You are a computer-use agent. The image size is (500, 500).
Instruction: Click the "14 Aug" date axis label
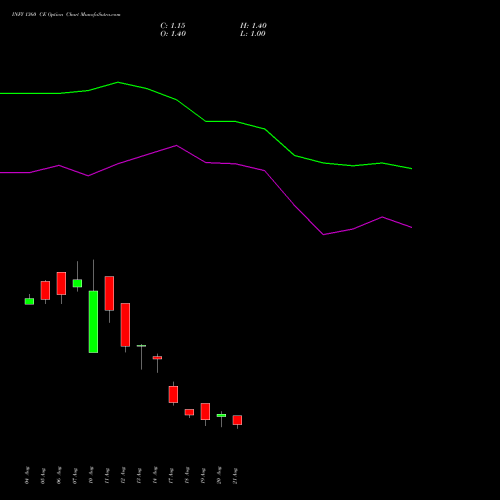155,475
